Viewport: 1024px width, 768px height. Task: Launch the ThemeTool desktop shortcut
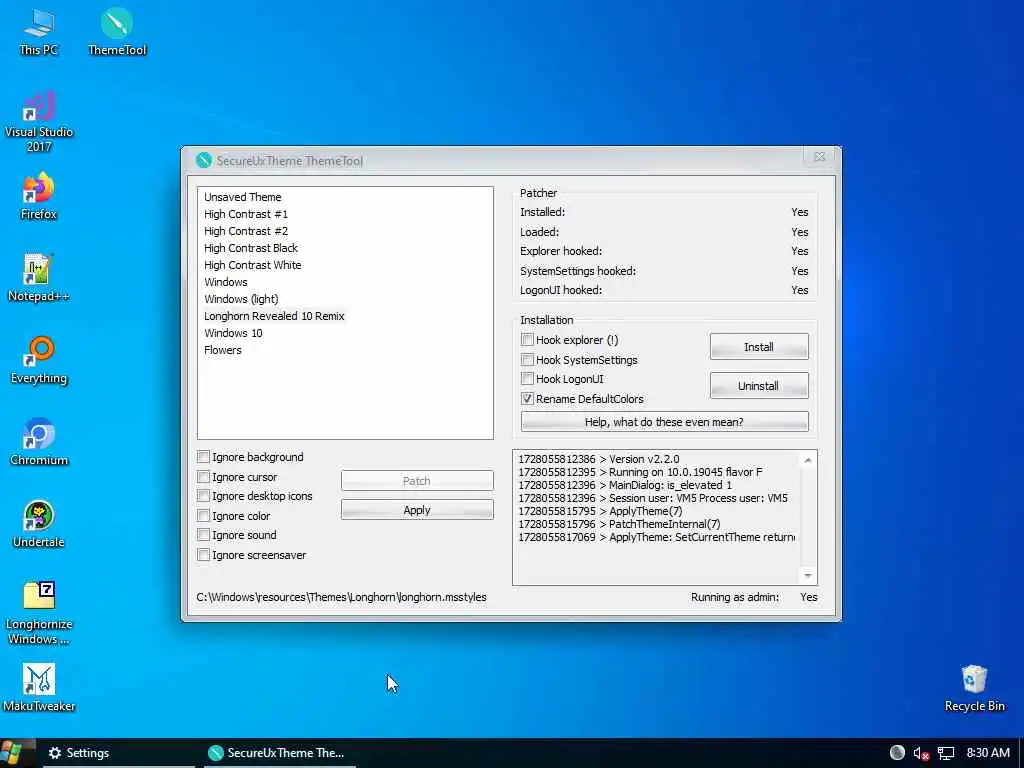pos(117,33)
